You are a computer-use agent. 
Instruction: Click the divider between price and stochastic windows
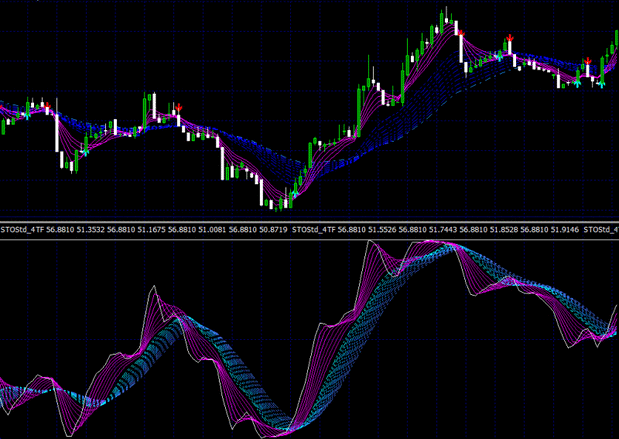pyautogui.click(x=310, y=221)
